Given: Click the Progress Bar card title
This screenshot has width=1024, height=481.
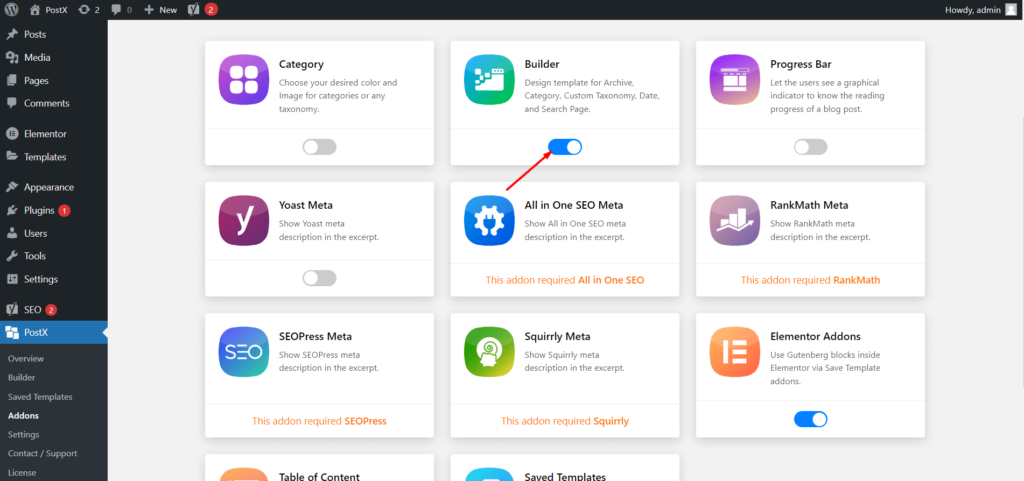Looking at the screenshot, I should pyautogui.click(x=801, y=64).
